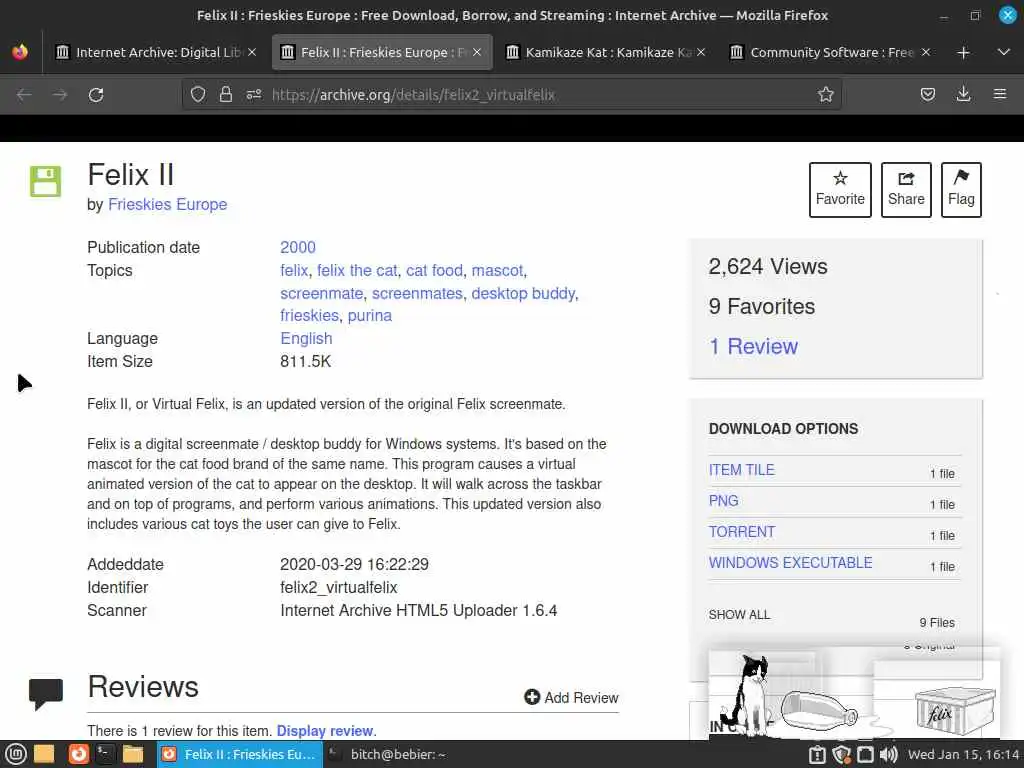This screenshot has height=768, width=1024.
Task: Open the tracking protection shield icon
Action: (198, 95)
